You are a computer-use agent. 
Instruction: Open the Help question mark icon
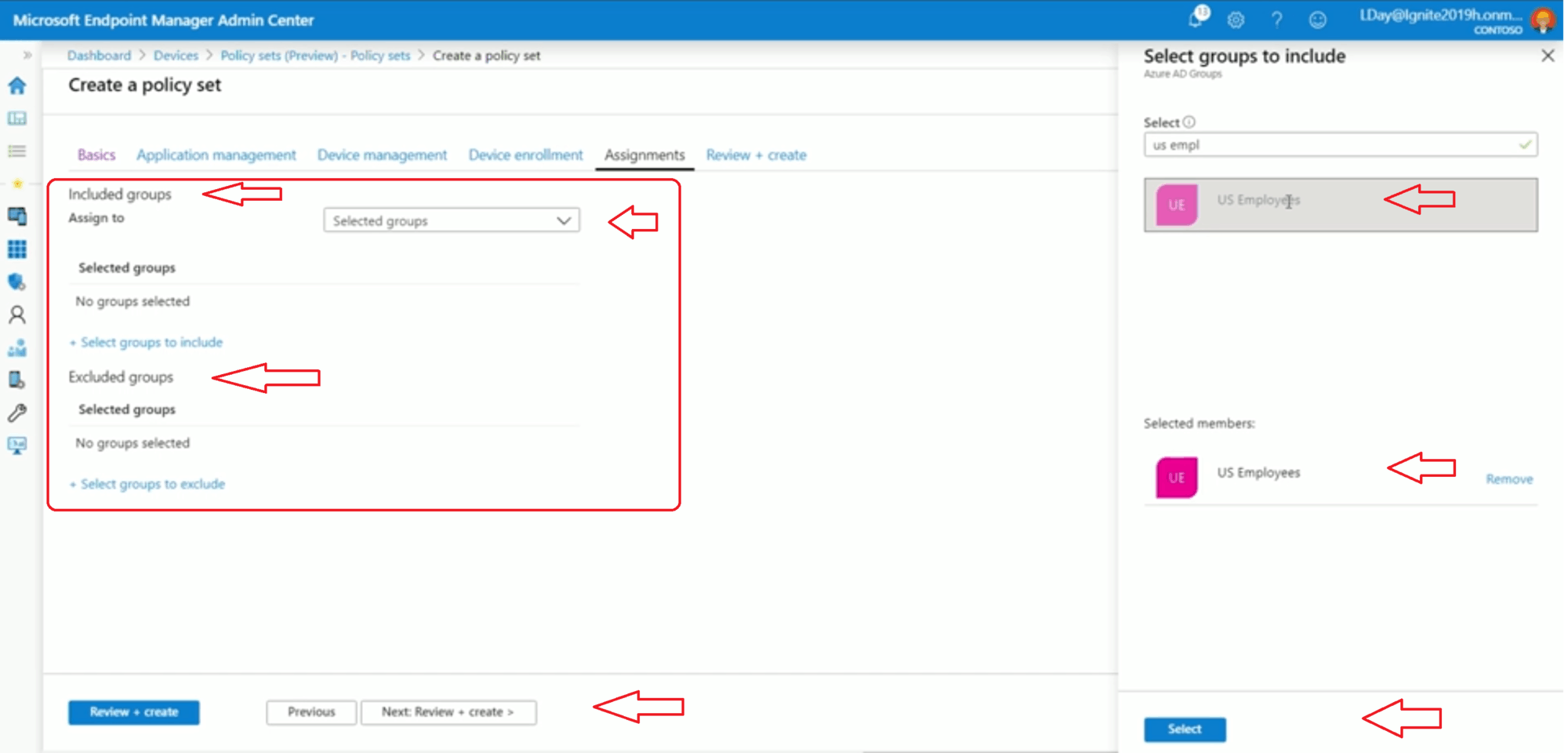1277,20
